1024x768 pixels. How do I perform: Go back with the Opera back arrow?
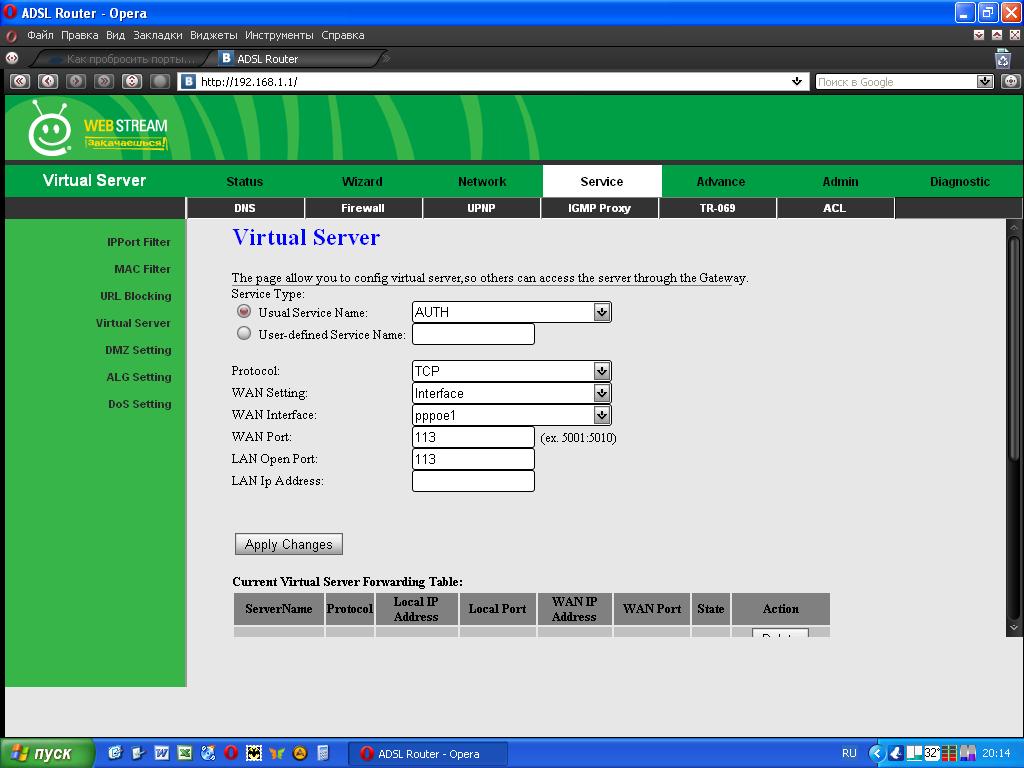(48, 81)
